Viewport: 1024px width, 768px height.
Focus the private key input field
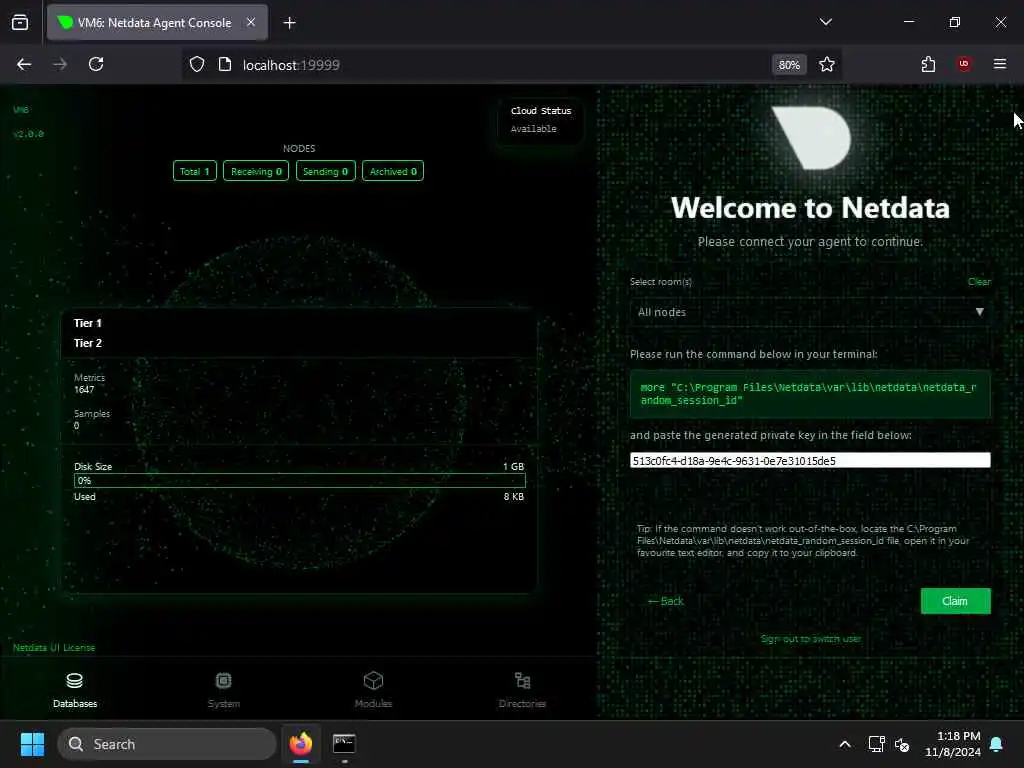[810, 460]
